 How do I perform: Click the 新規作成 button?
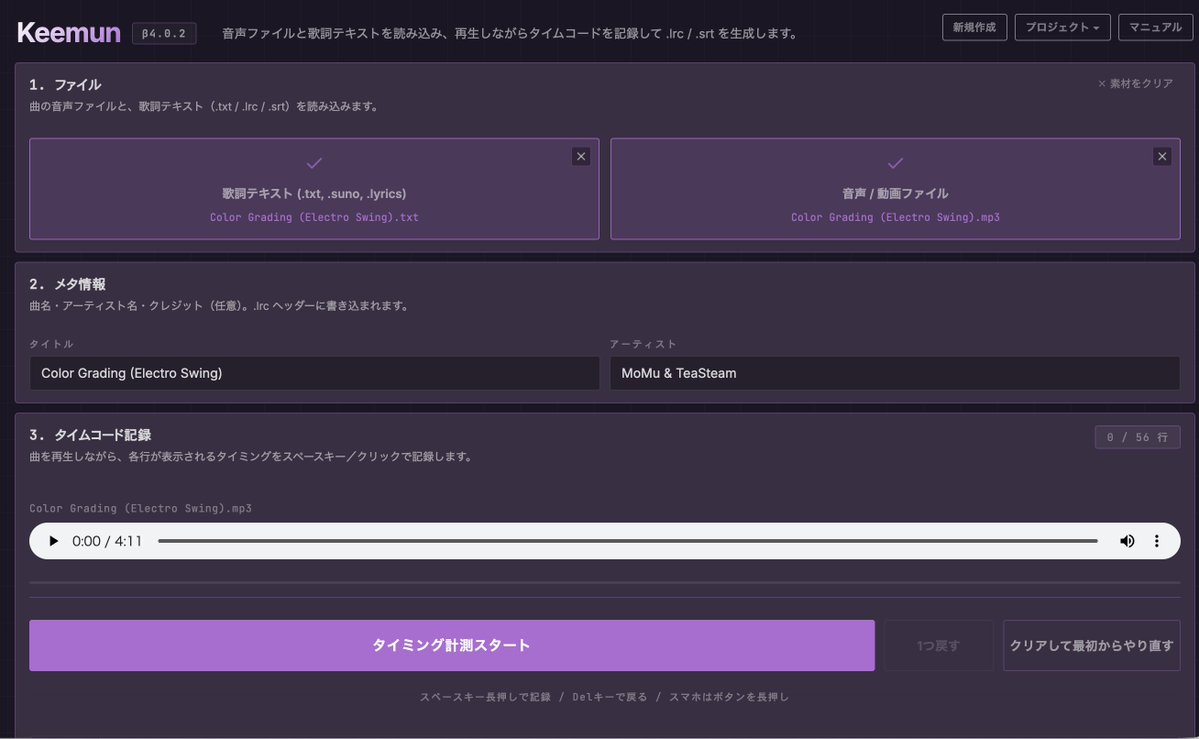coord(974,27)
